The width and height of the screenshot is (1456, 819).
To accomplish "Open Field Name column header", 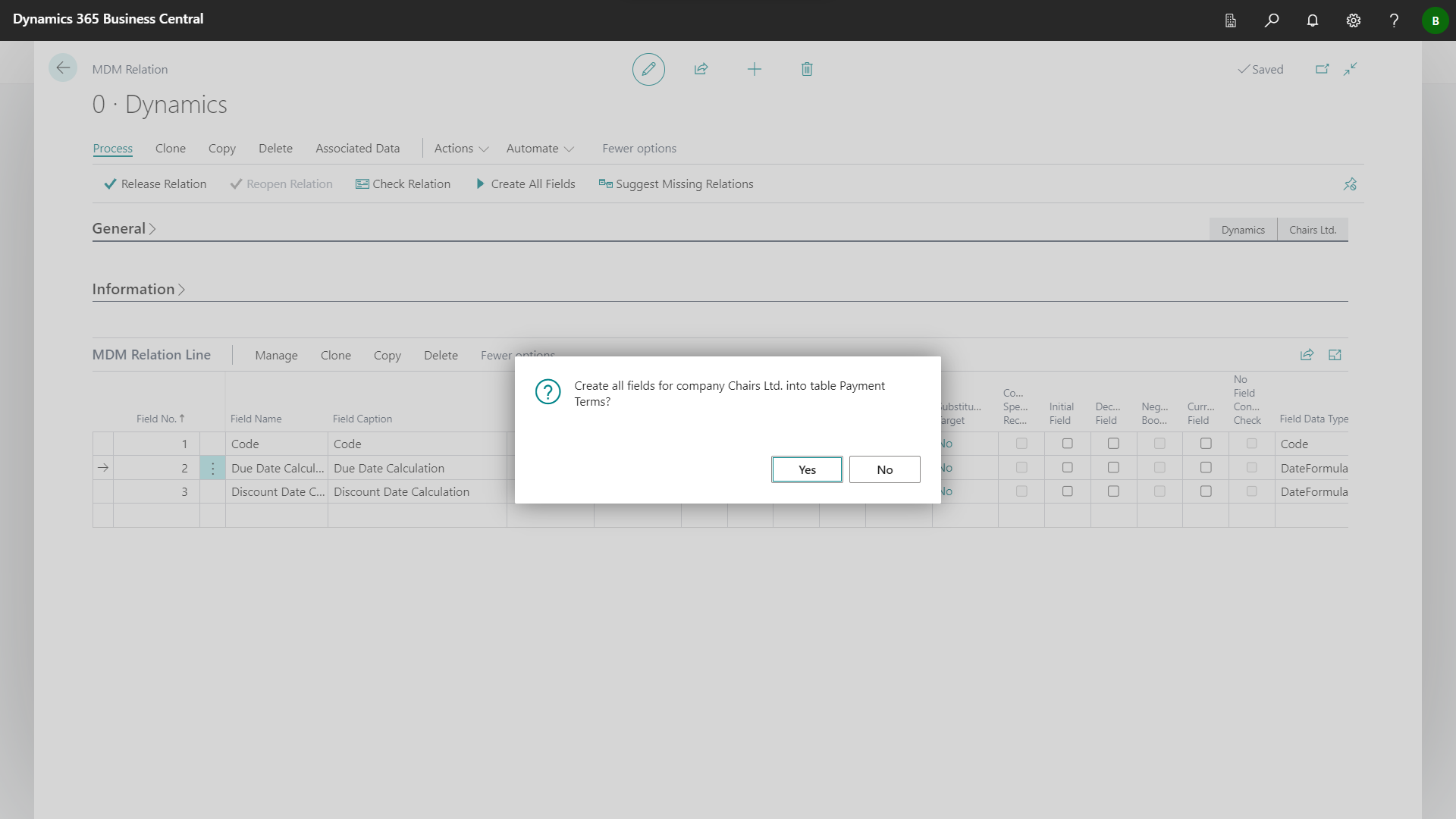I will pos(256,419).
